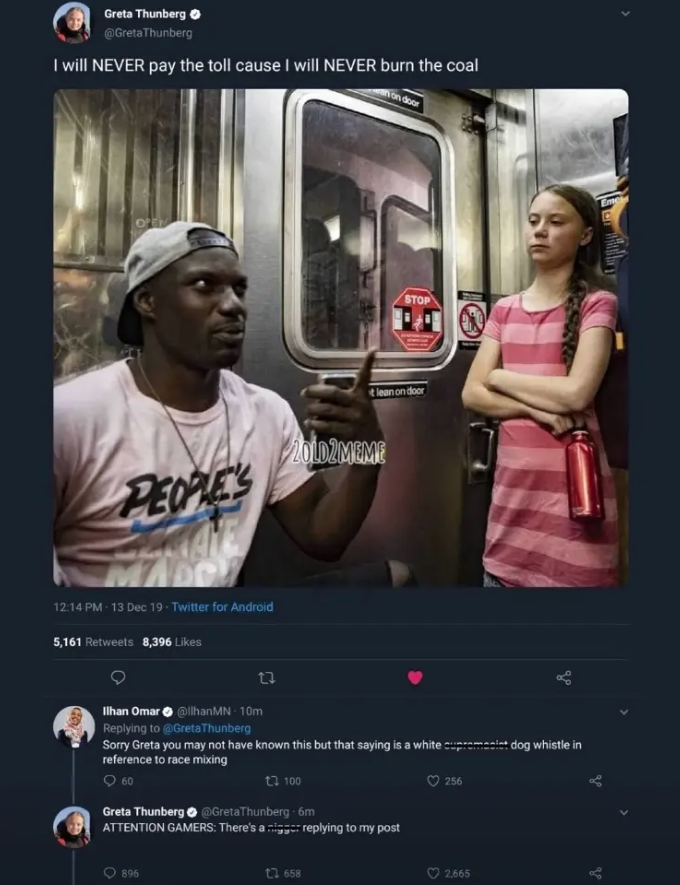
Task: Click the share icon on Ilhan Omar's reply
Action: (595, 781)
